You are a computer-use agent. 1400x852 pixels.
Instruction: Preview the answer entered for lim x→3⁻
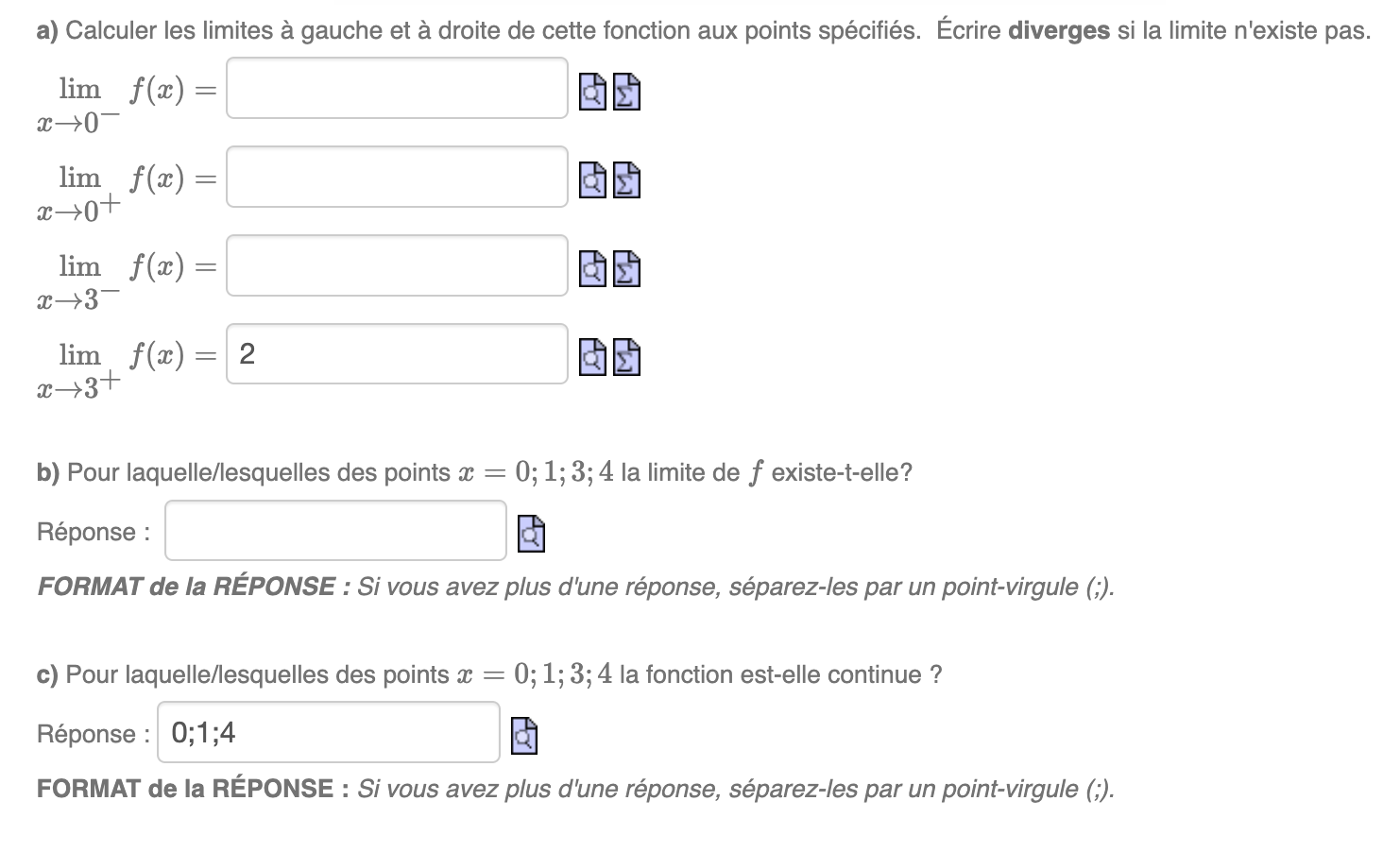click(592, 269)
